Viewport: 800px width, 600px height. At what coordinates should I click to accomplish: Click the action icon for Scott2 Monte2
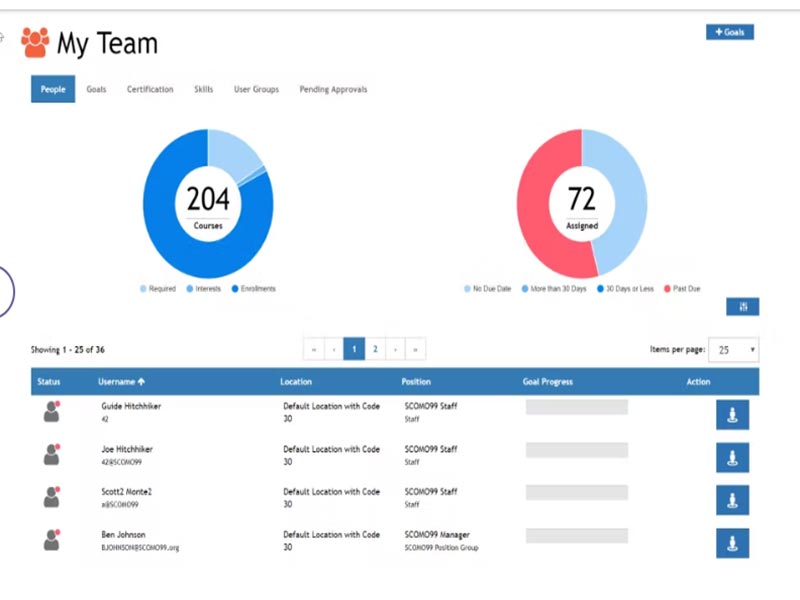point(732,500)
